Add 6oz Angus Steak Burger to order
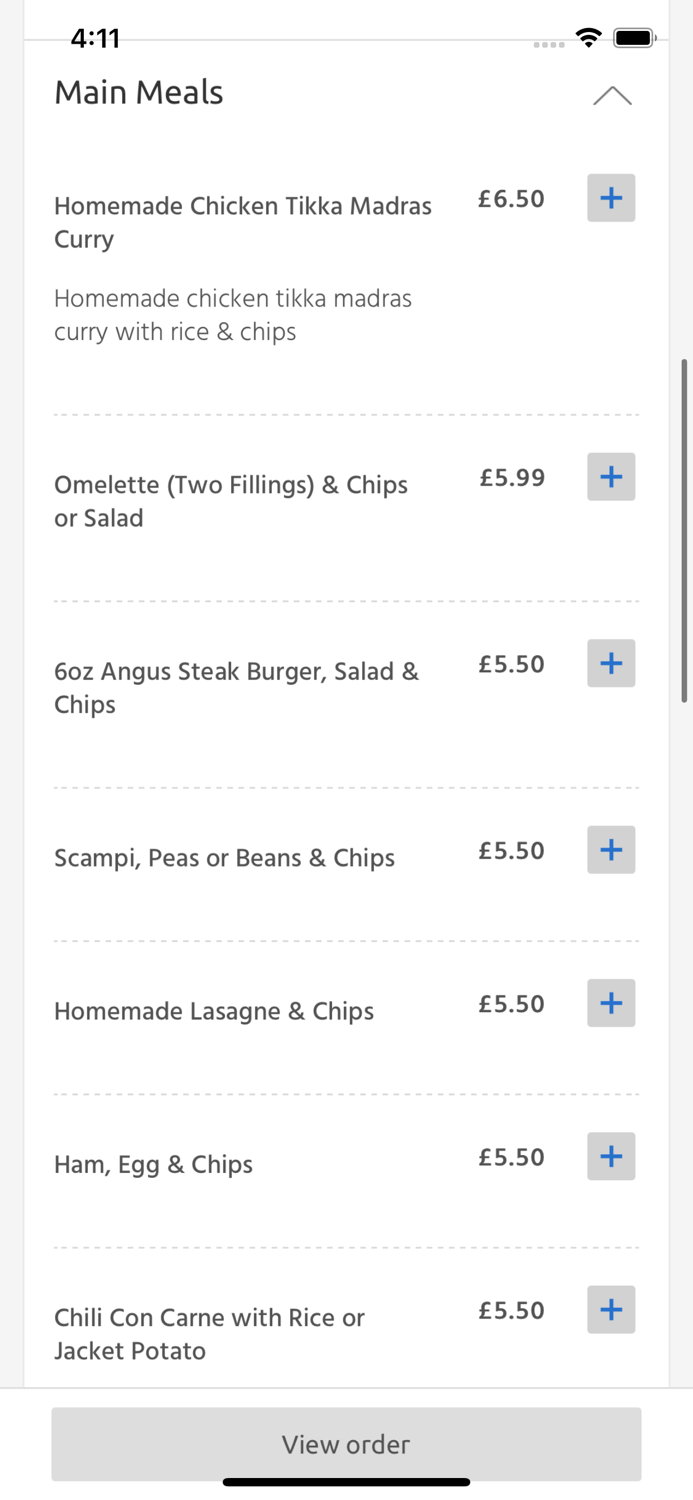This screenshot has height=1500, width=693. click(x=611, y=663)
